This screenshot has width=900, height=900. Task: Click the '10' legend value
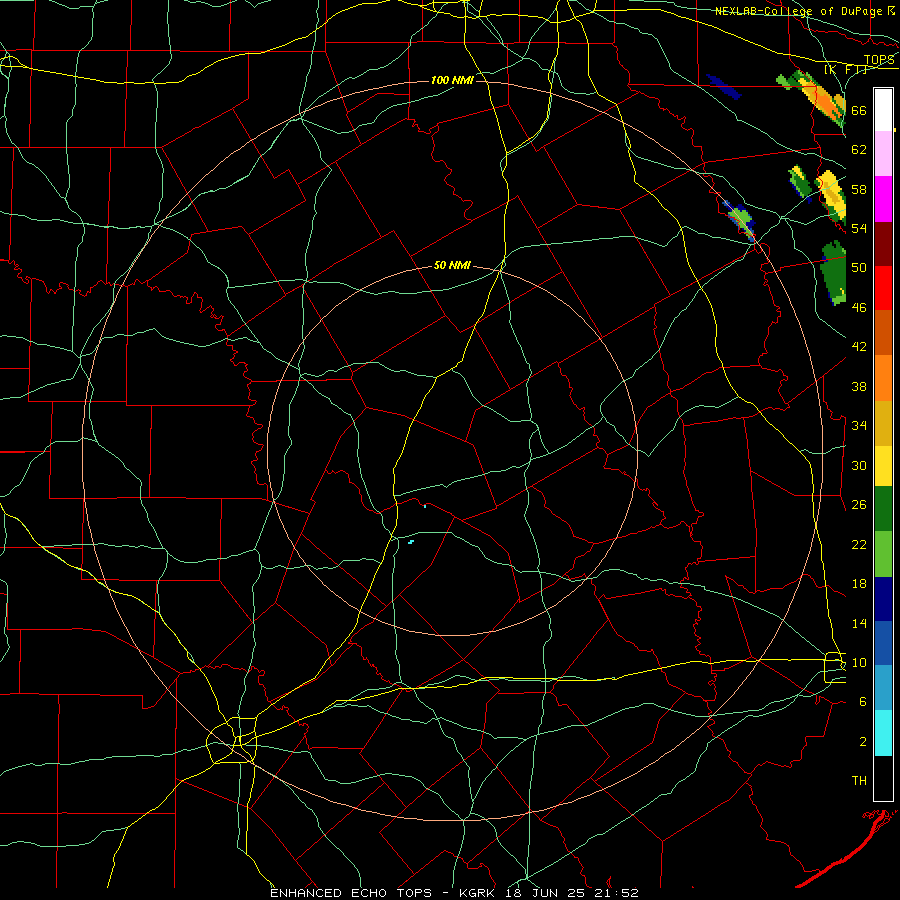pyautogui.click(x=859, y=662)
